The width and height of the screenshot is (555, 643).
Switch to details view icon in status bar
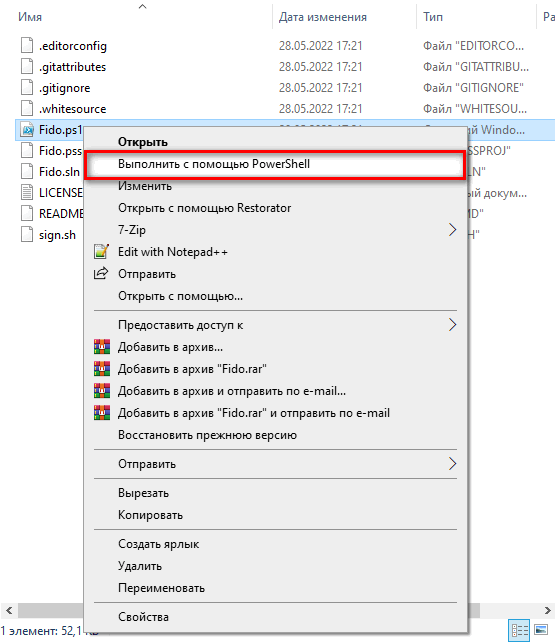pyautogui.click(x=519, y=630)
